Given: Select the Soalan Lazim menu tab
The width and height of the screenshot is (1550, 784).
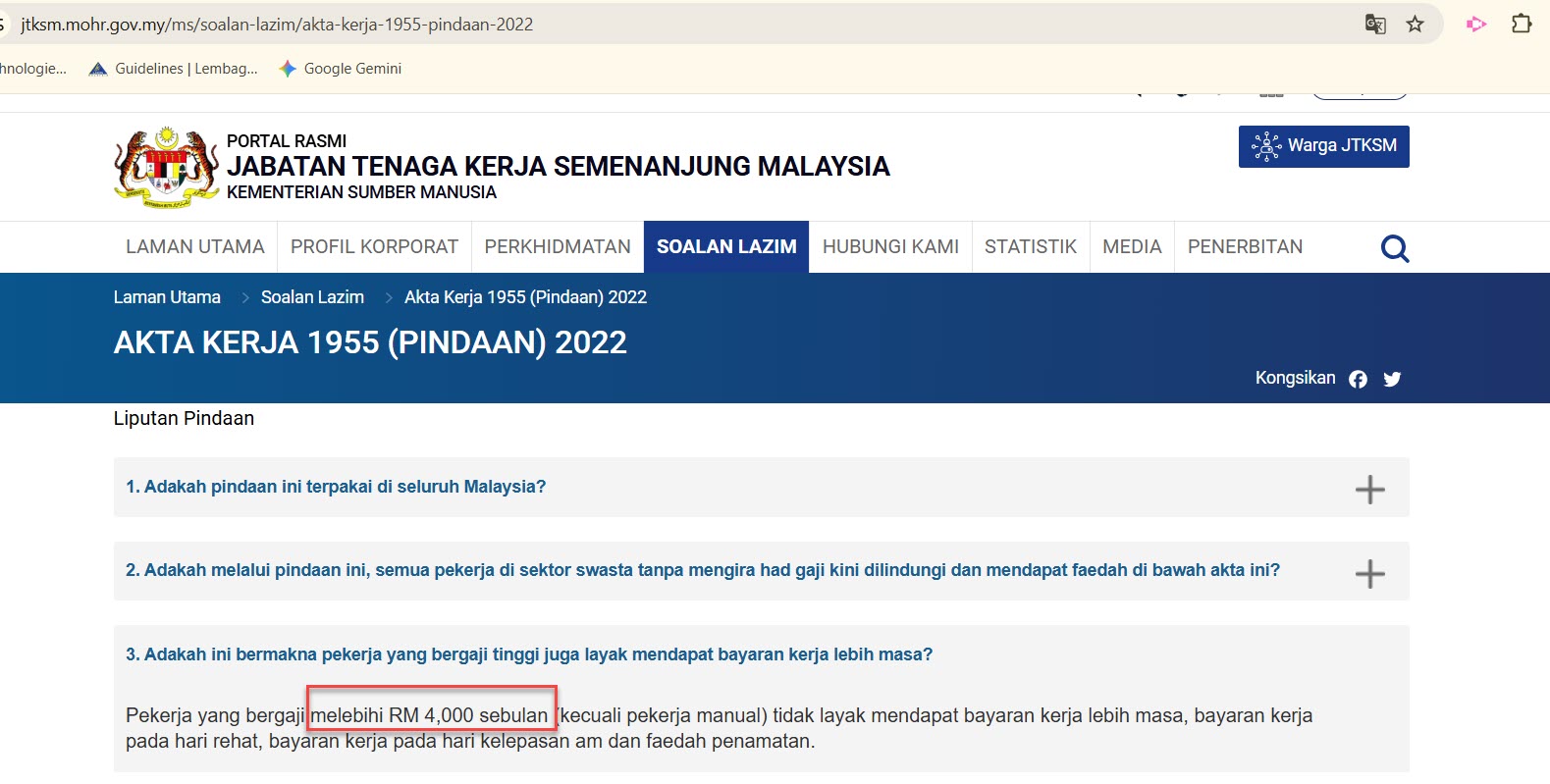Looking at the screenshot, I should coord(725,247).
